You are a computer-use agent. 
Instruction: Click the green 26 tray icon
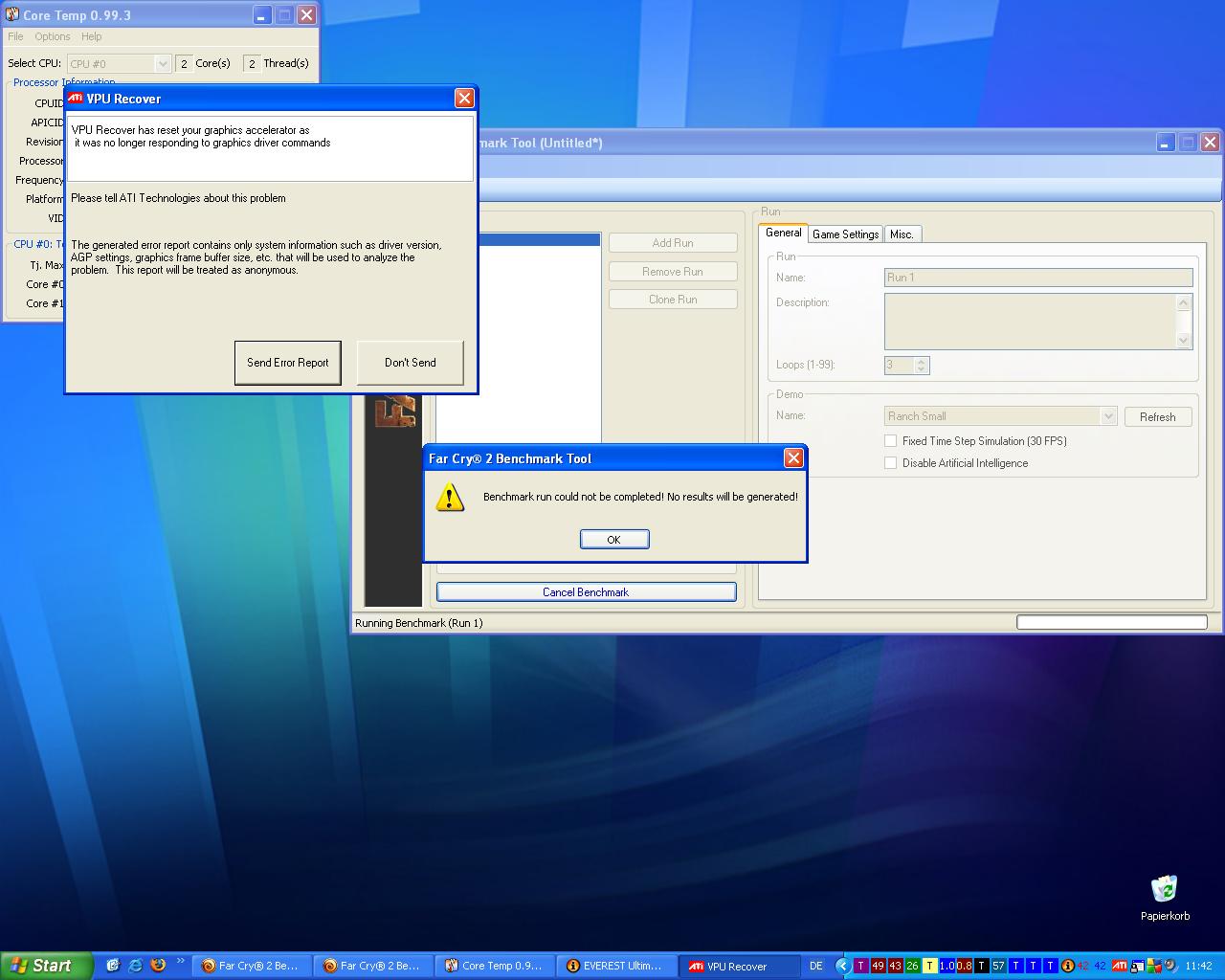coord(912,966)
